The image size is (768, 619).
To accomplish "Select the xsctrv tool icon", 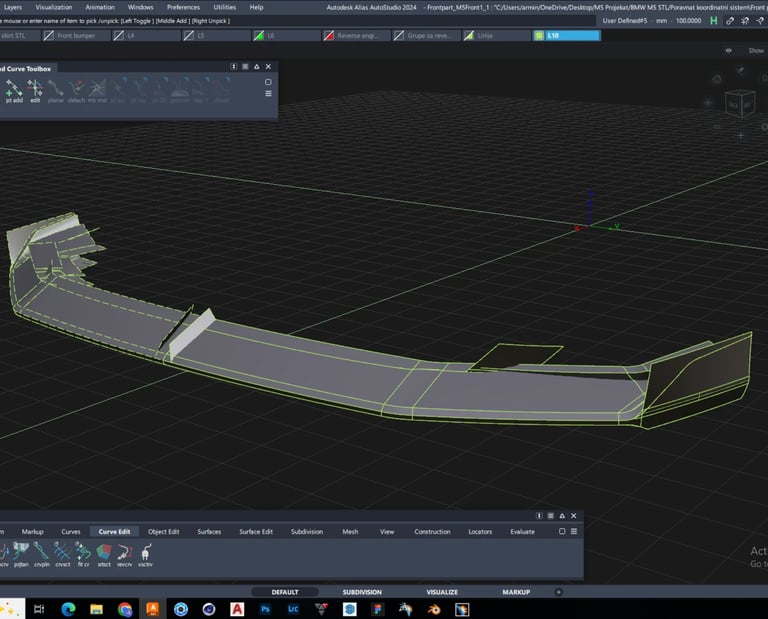I will point(146,552).
